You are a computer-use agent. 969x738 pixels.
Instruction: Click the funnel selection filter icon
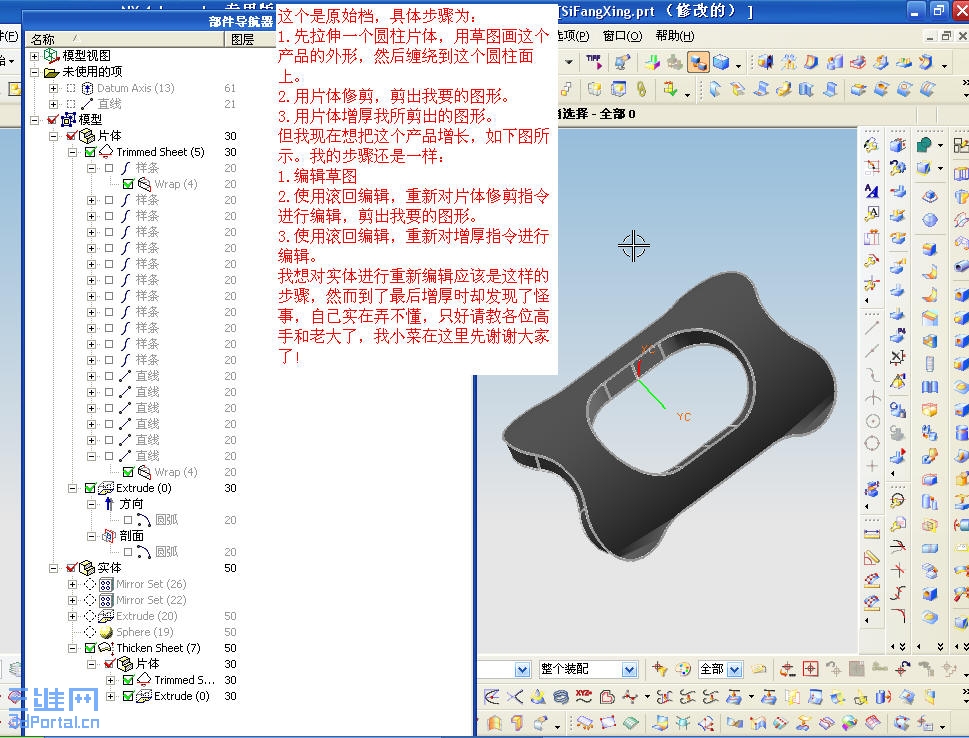pos(659,669)
